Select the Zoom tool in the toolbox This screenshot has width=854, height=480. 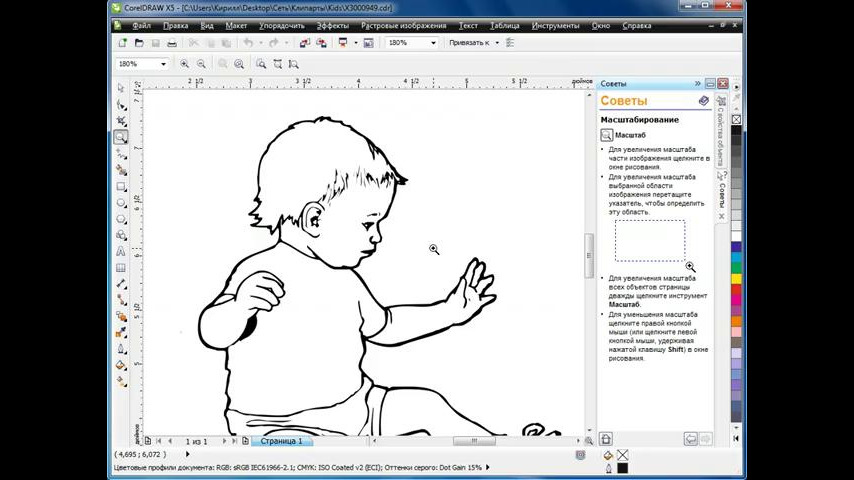pyautogui.click(x=121, y=137)
